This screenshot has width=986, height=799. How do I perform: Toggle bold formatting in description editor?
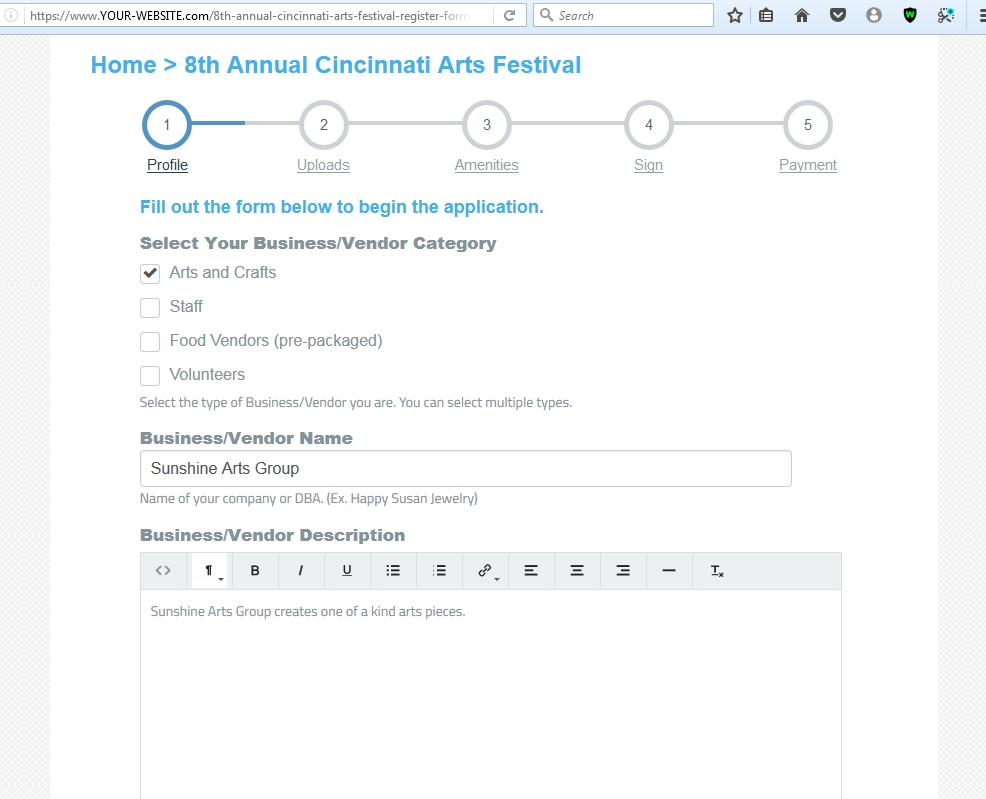click(255, 571)
